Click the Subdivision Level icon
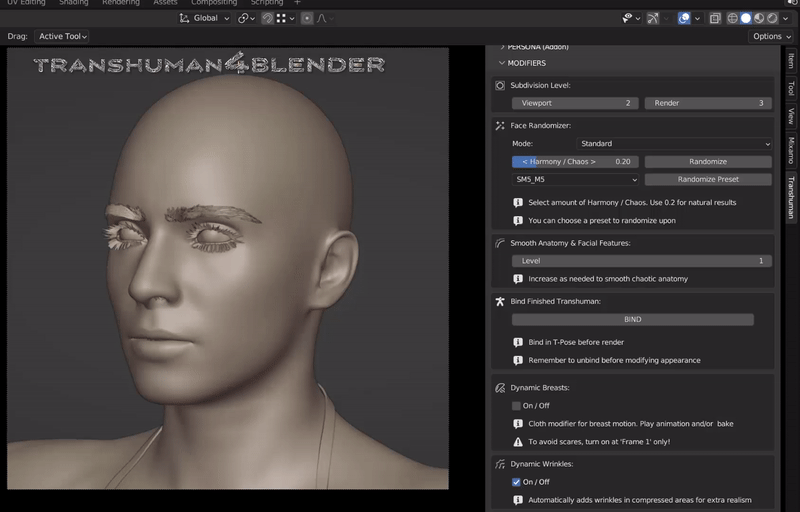This screenshot has height=512, width=800. [x=500, y=86]
